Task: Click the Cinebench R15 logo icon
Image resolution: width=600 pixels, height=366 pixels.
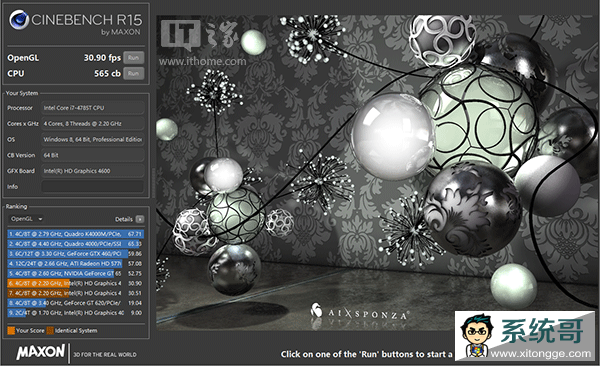Action: click(x=19, y=20)
